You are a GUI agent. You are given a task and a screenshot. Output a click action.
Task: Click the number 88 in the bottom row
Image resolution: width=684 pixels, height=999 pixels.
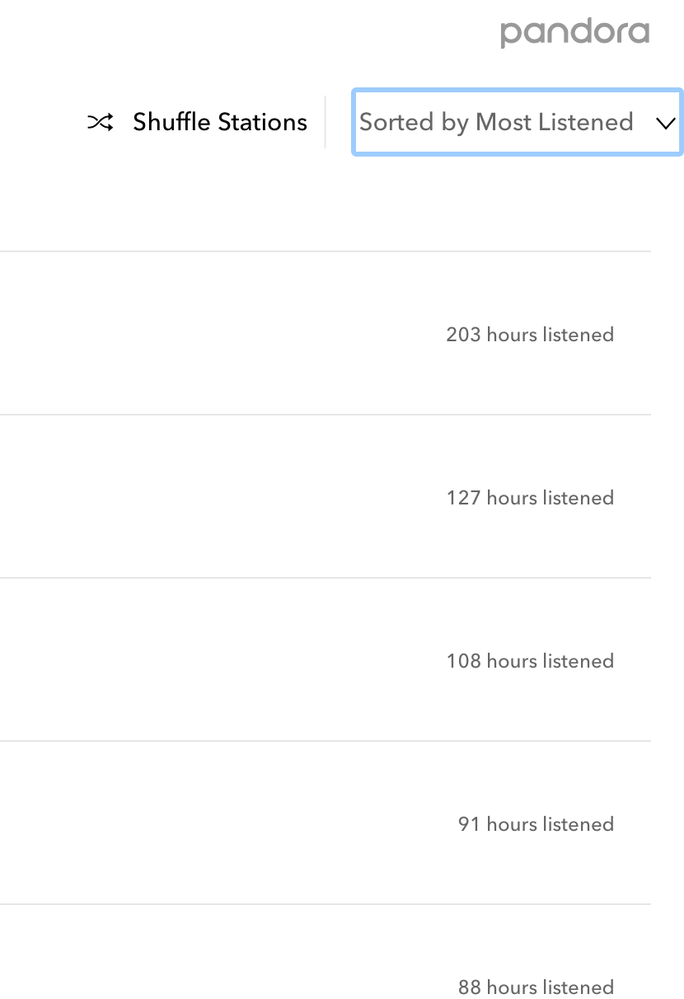click(x=469, y=987)
